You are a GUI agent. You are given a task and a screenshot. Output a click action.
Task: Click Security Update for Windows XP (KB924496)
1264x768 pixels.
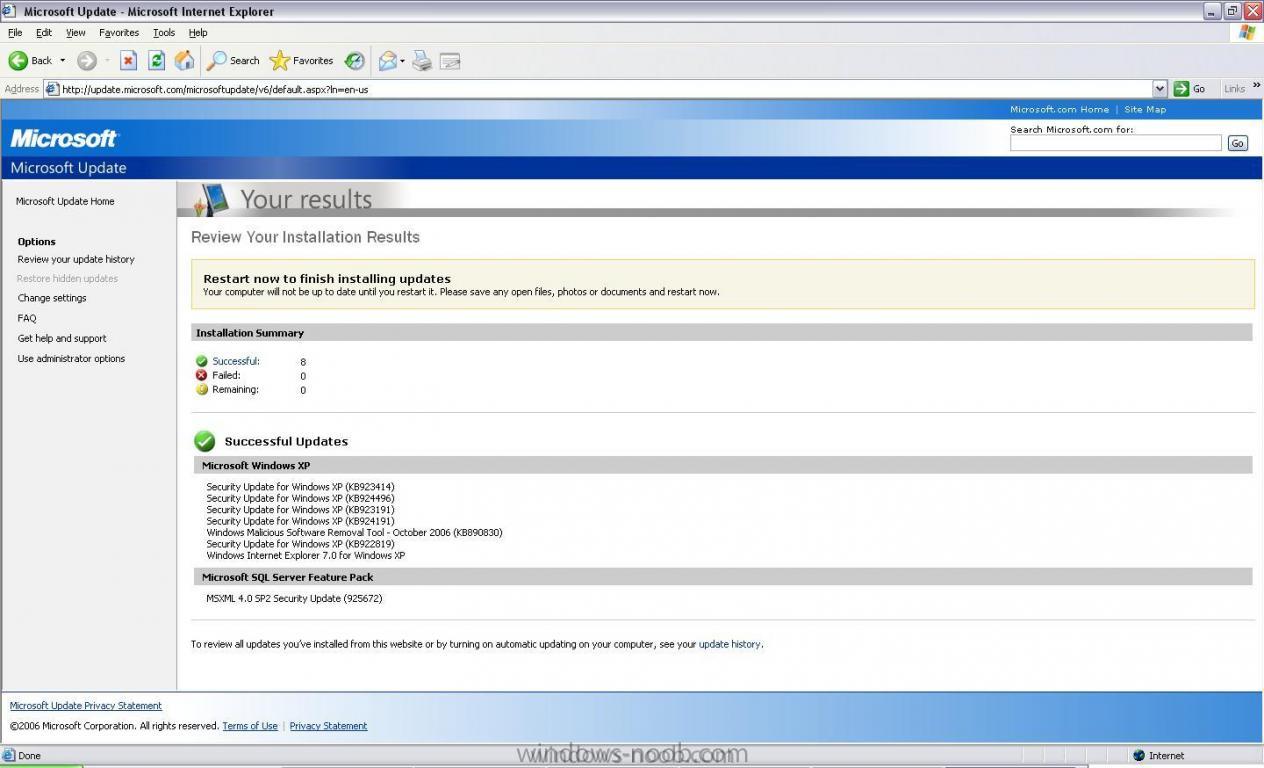coord(301,498)
